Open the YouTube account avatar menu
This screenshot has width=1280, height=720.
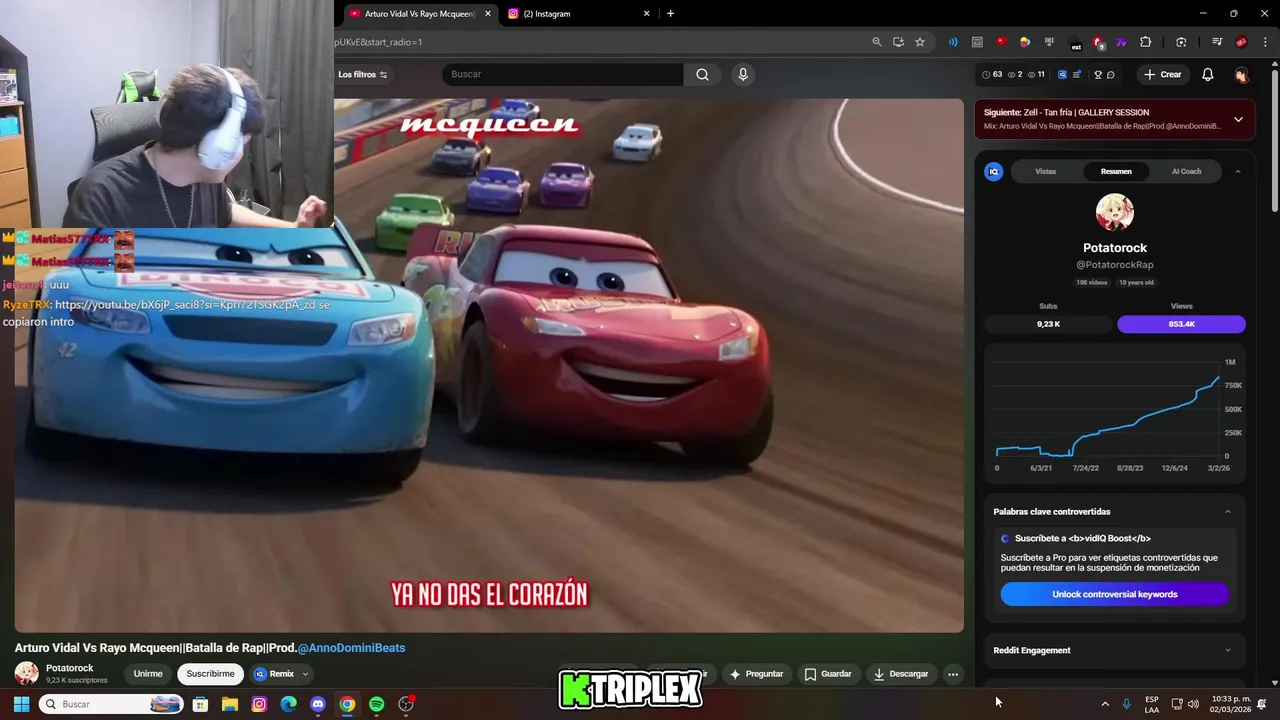(x=1241, y=75)
